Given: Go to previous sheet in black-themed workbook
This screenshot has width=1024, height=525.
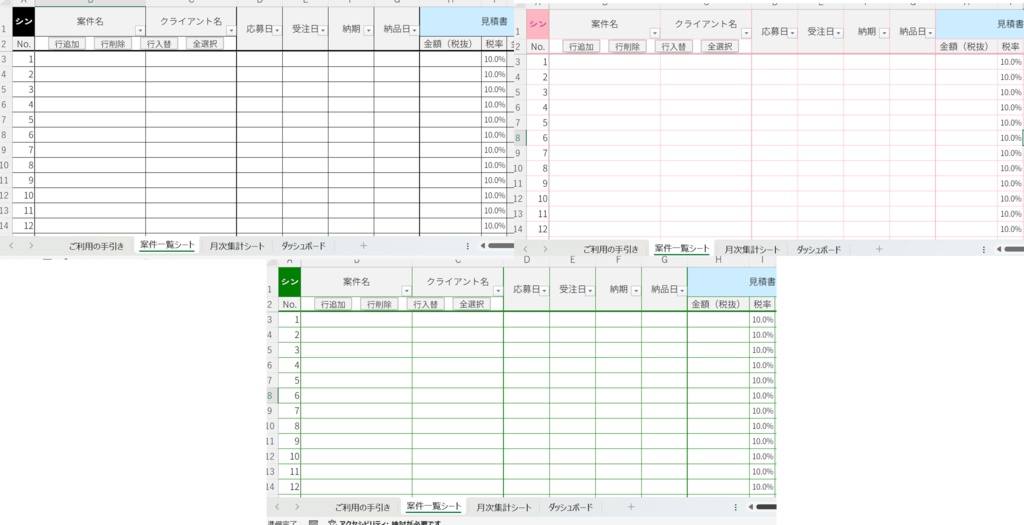Looking at the screenshot, I should (11, 246).
